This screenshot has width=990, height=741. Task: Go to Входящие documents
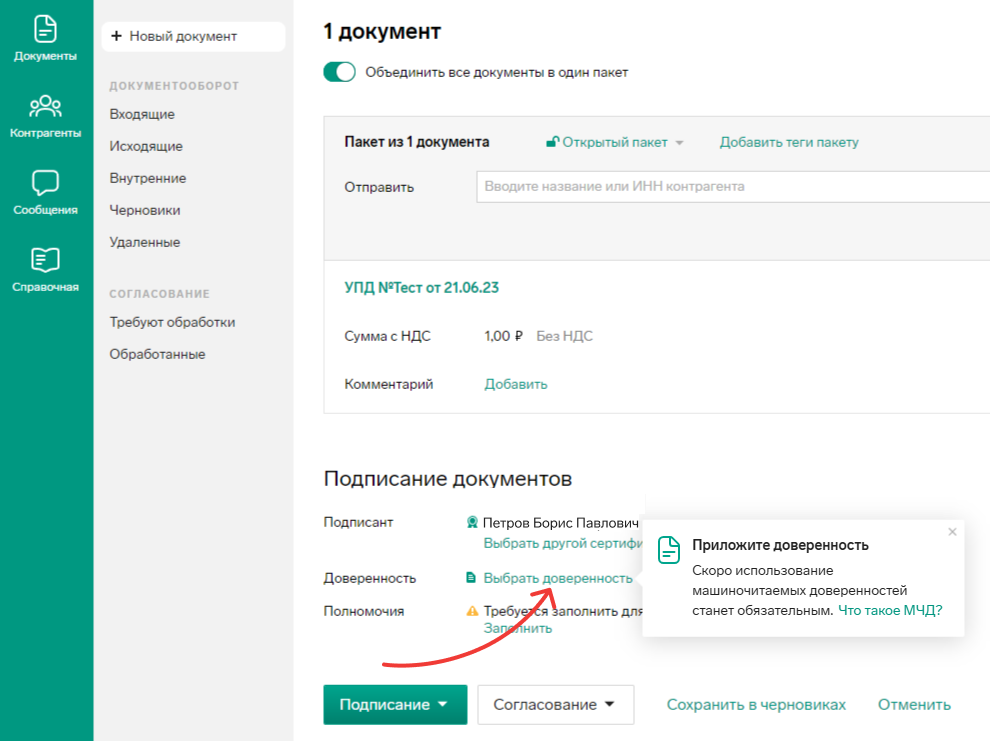pos(142,114)
